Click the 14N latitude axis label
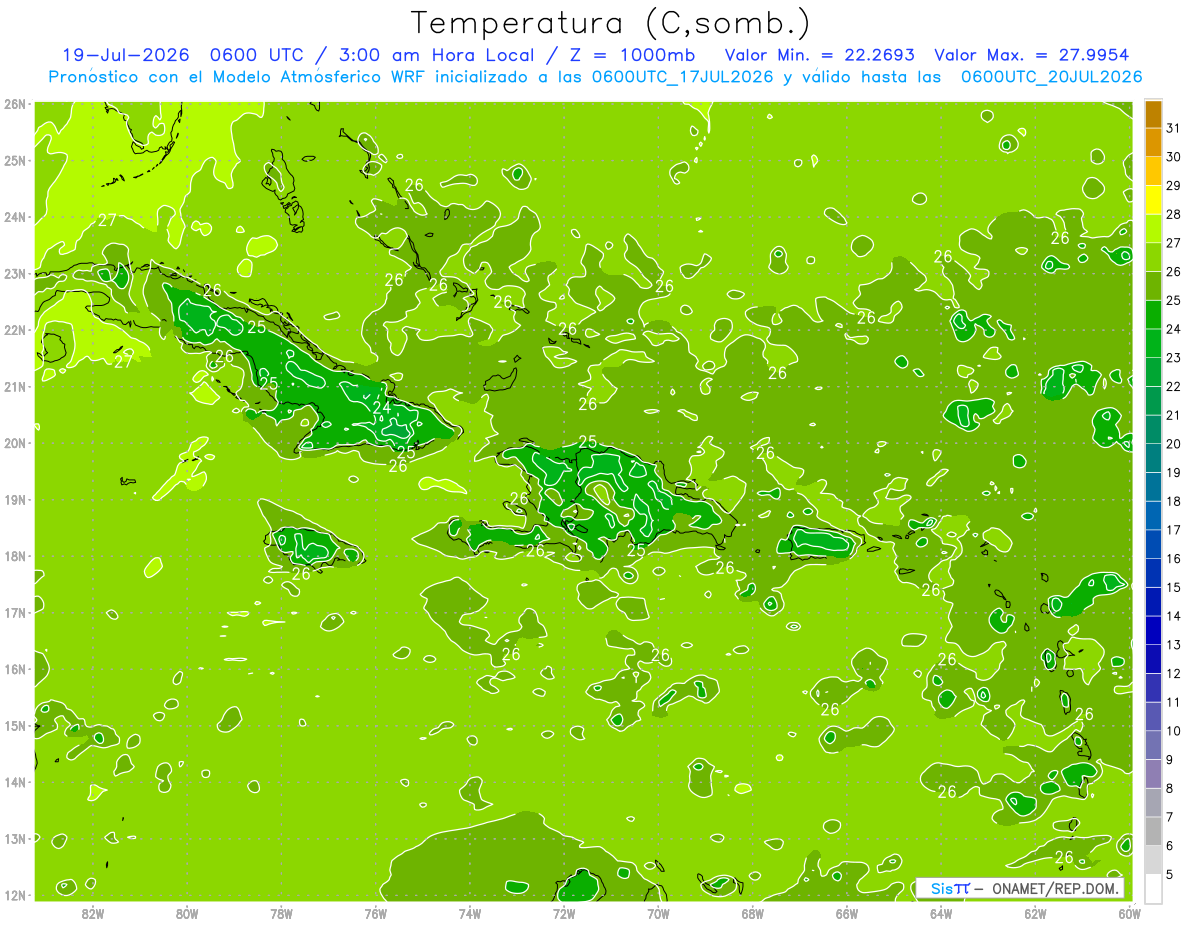 [x=14, y=782]
